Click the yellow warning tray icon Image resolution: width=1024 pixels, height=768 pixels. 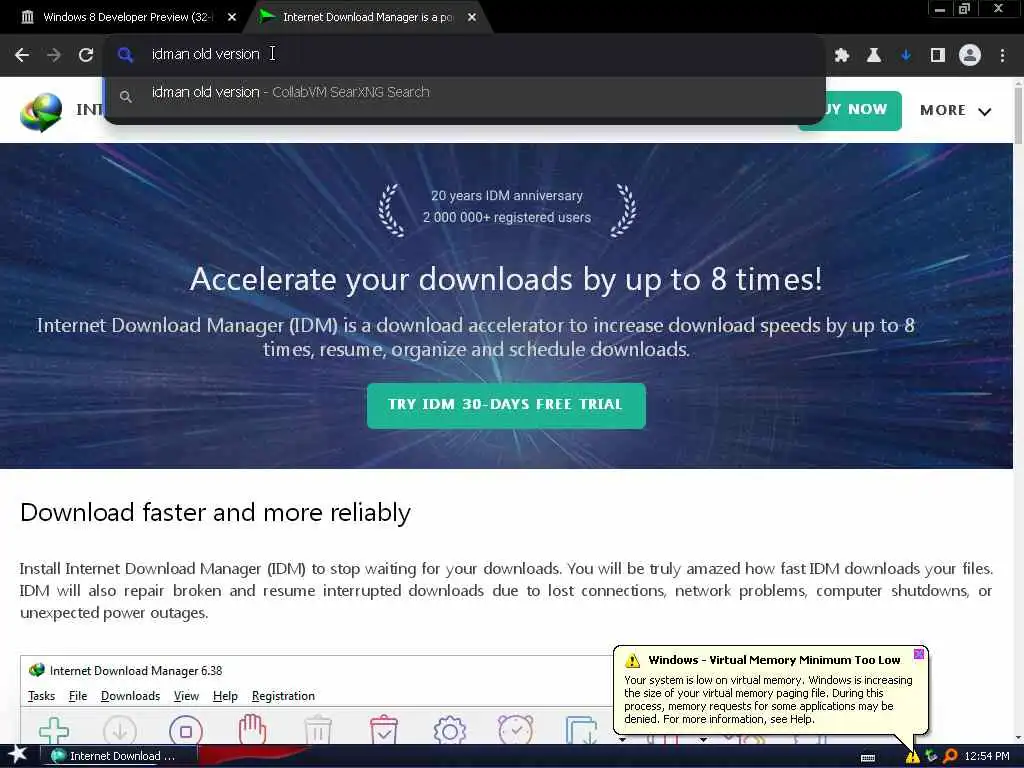tap(912, 756)
